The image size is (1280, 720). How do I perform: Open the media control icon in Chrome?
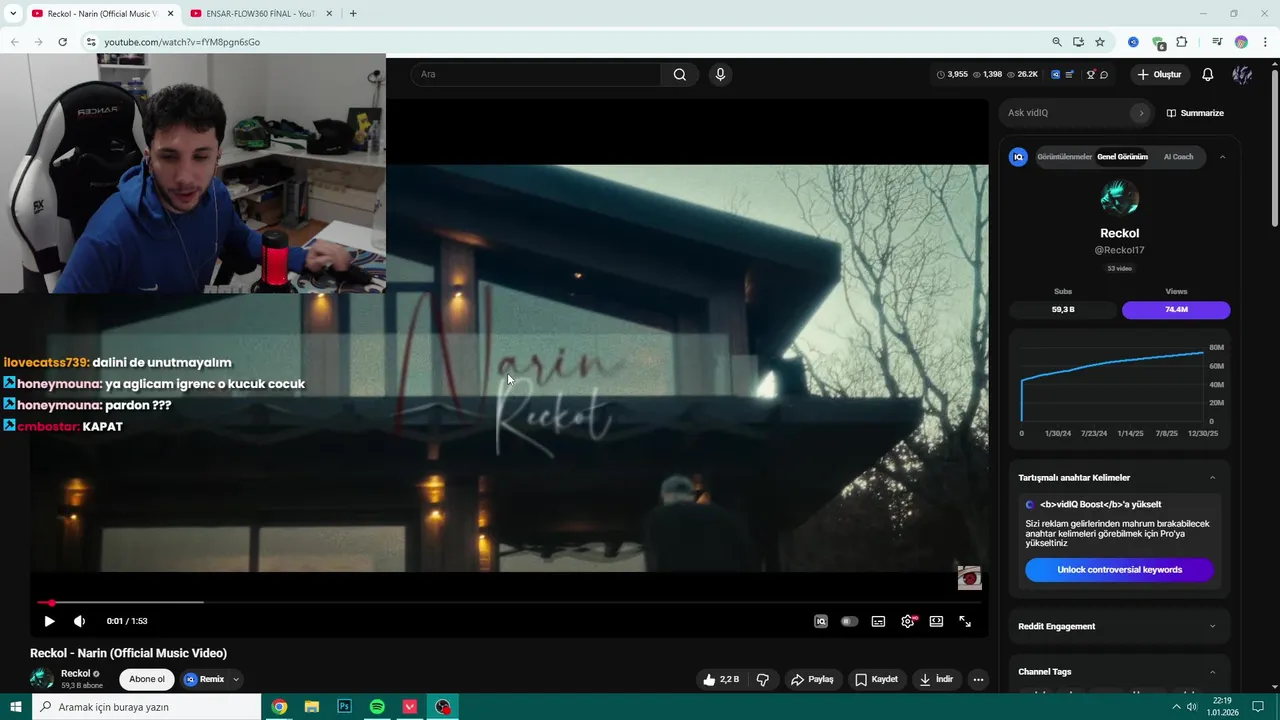(x=1217, y=42)
